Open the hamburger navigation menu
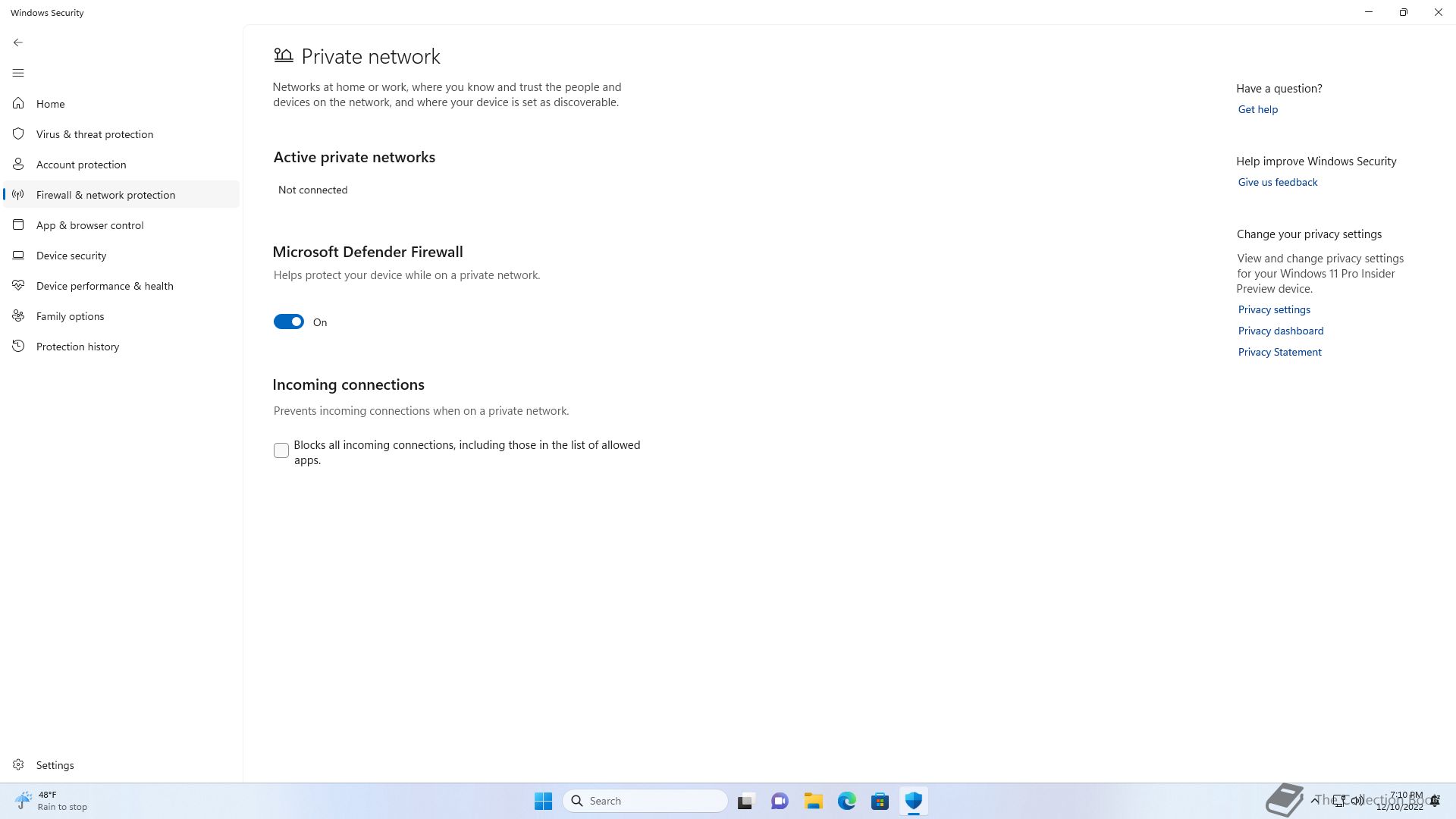1456x819 pixels. [x=18, y=73]
